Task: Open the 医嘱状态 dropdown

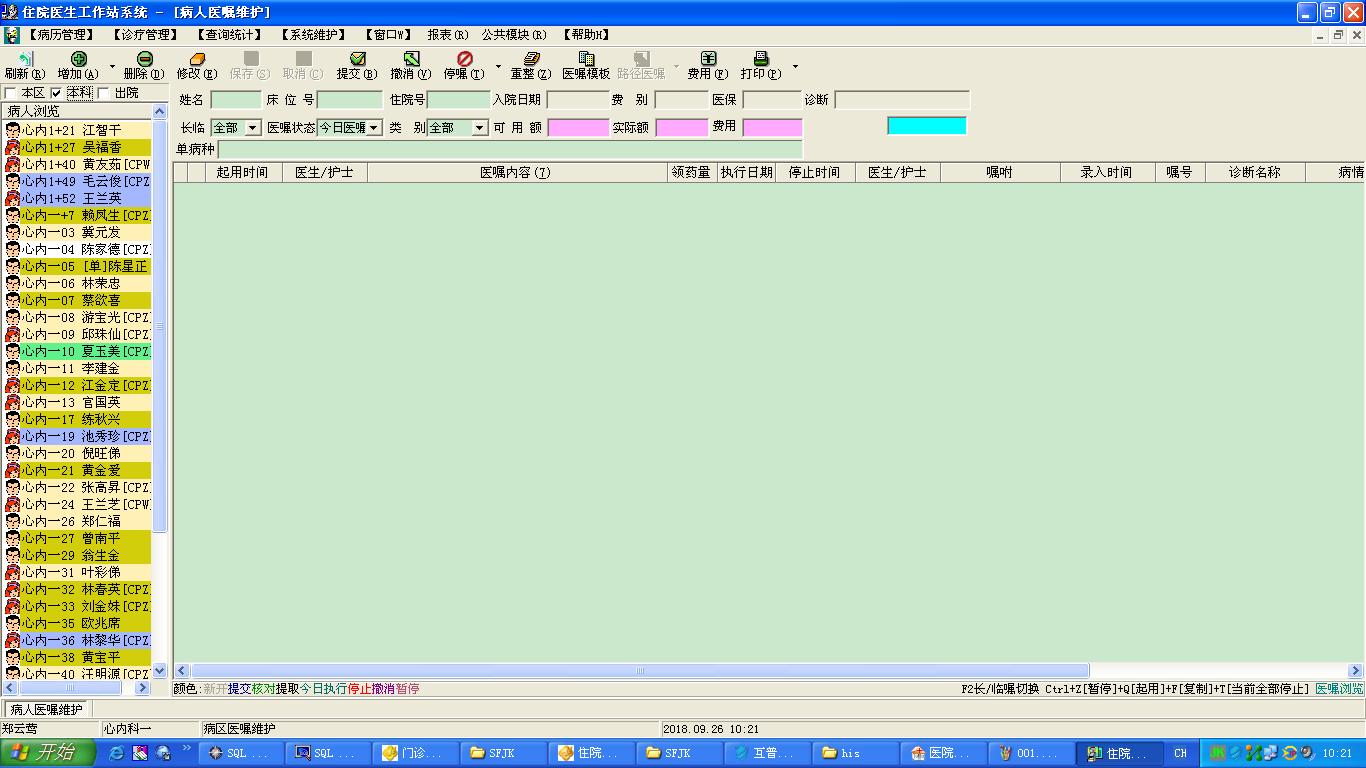Action: click(374, 128)
